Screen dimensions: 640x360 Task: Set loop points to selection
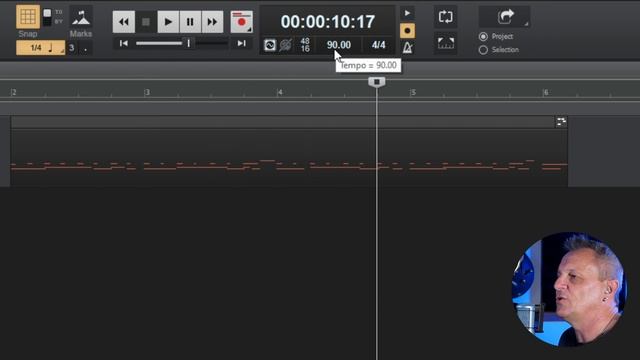click(x=445, y=43)
